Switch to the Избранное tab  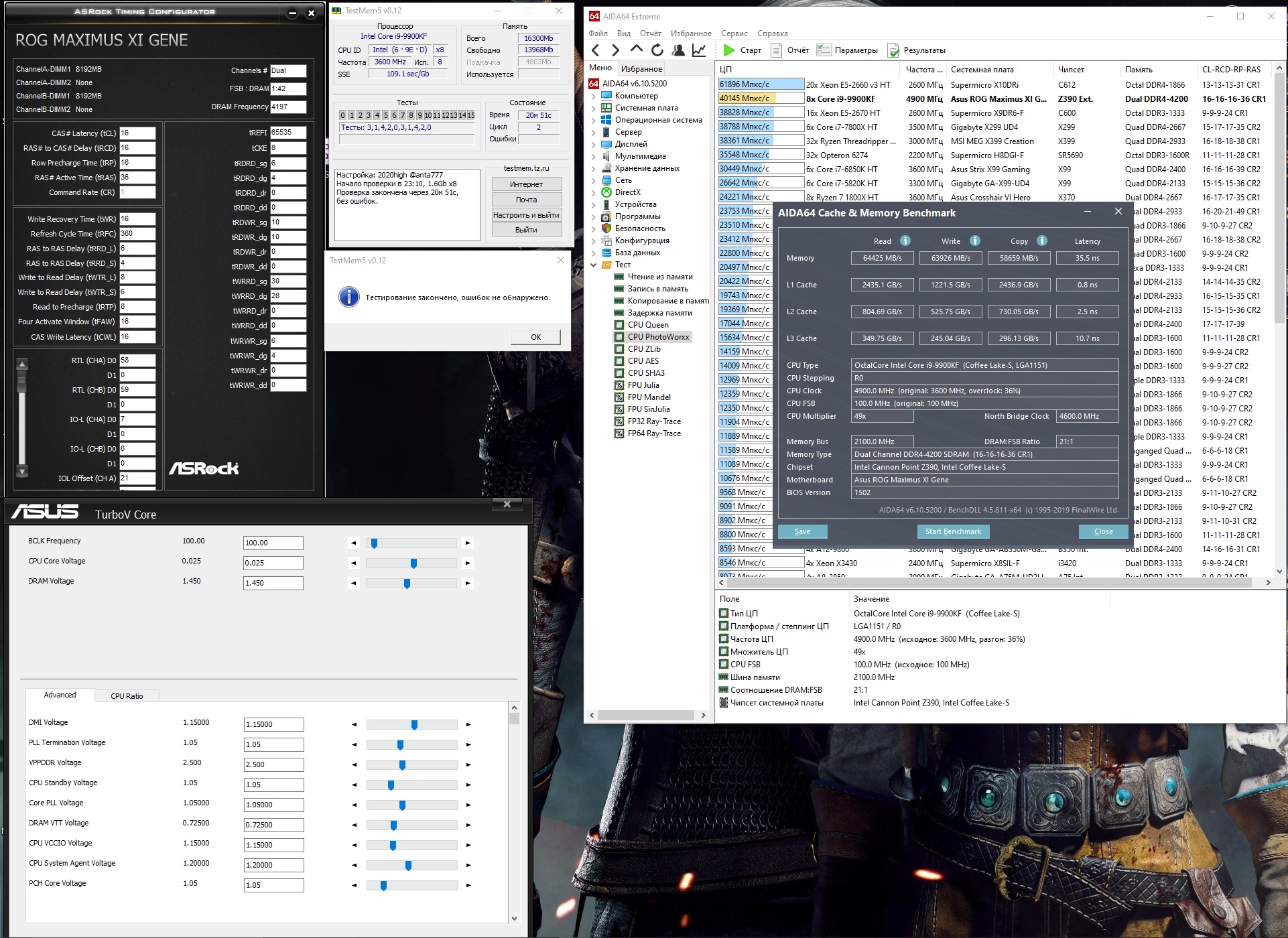(641, 68)
